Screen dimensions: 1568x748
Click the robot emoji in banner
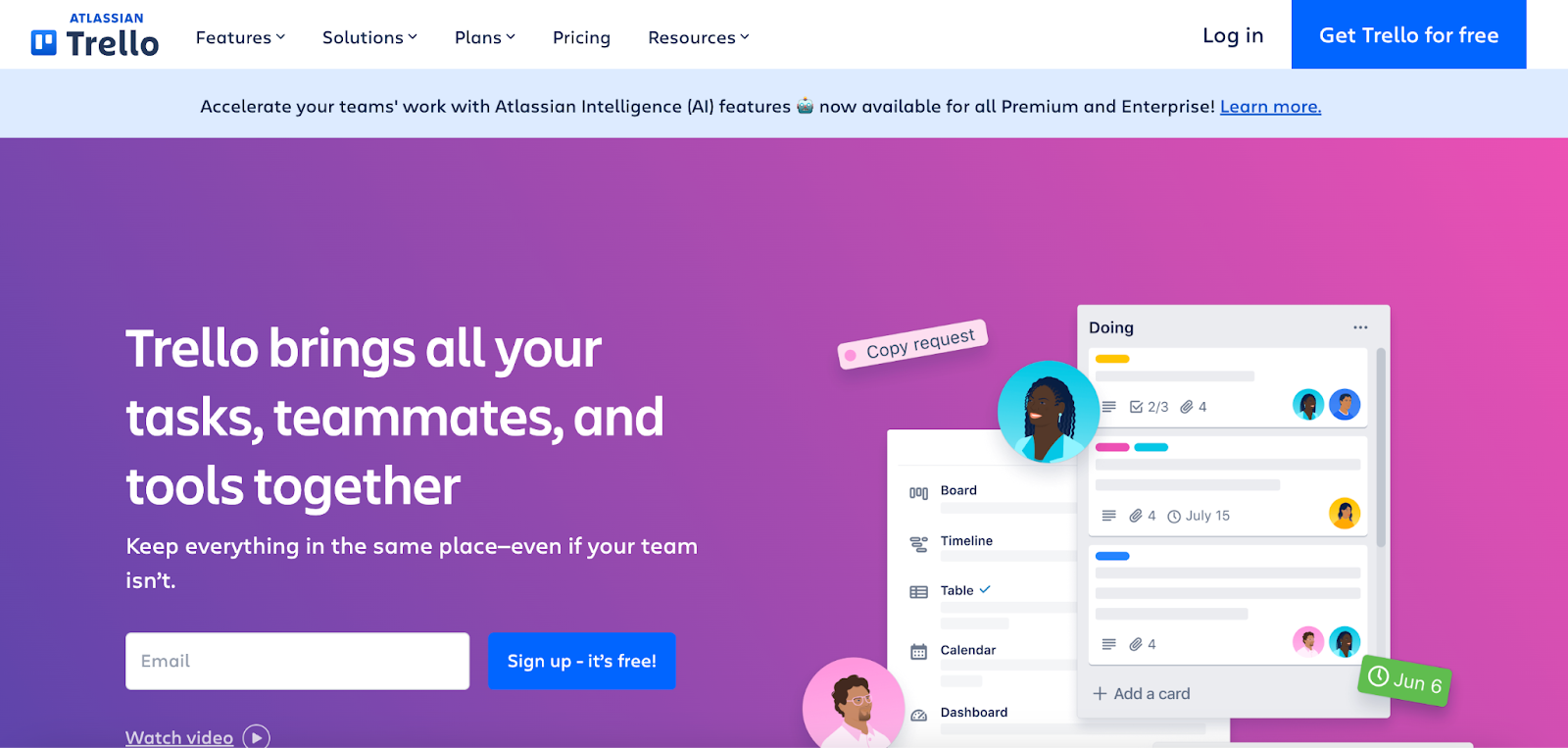(x=805, y=106)
